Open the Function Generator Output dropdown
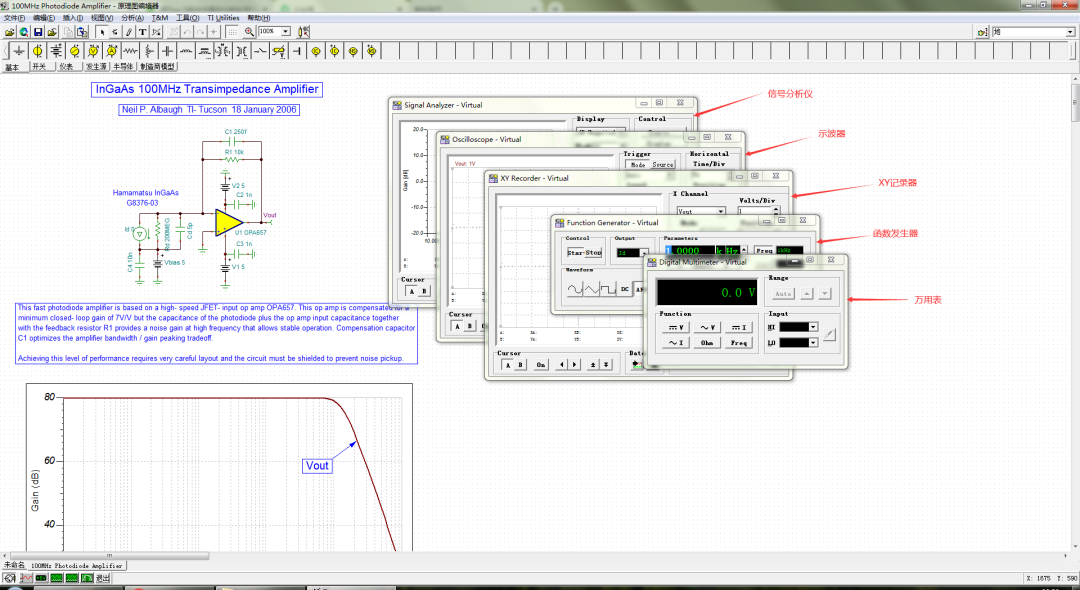The height and width of the screenshot is (590, 1080). [x=644, y=253]
